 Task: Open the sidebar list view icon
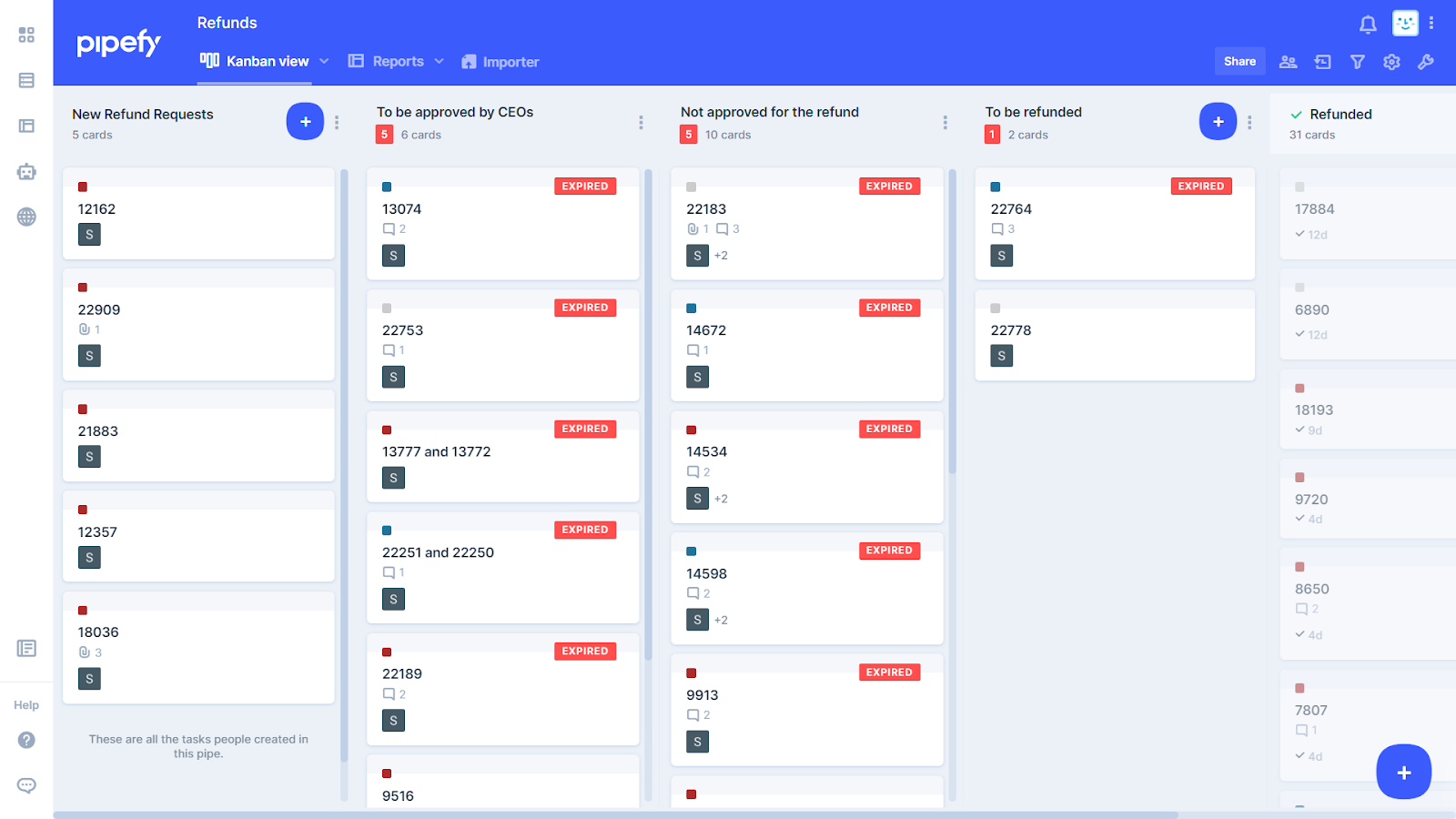coord(26,80)
